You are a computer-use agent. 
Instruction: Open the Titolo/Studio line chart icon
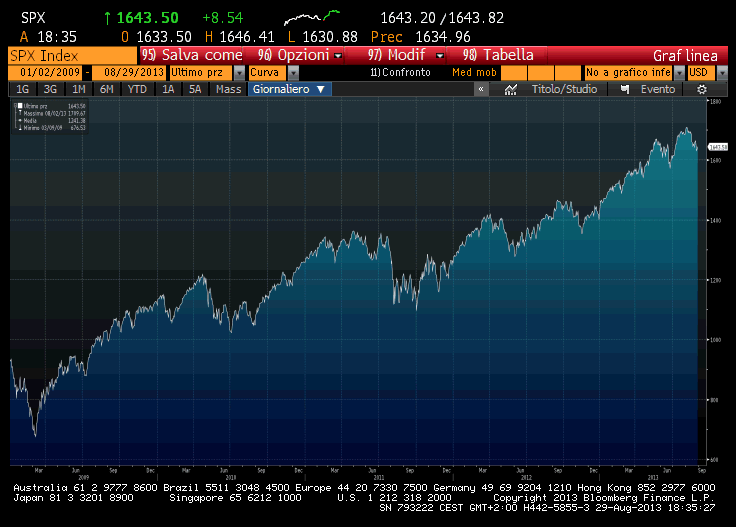click(510, 89)
